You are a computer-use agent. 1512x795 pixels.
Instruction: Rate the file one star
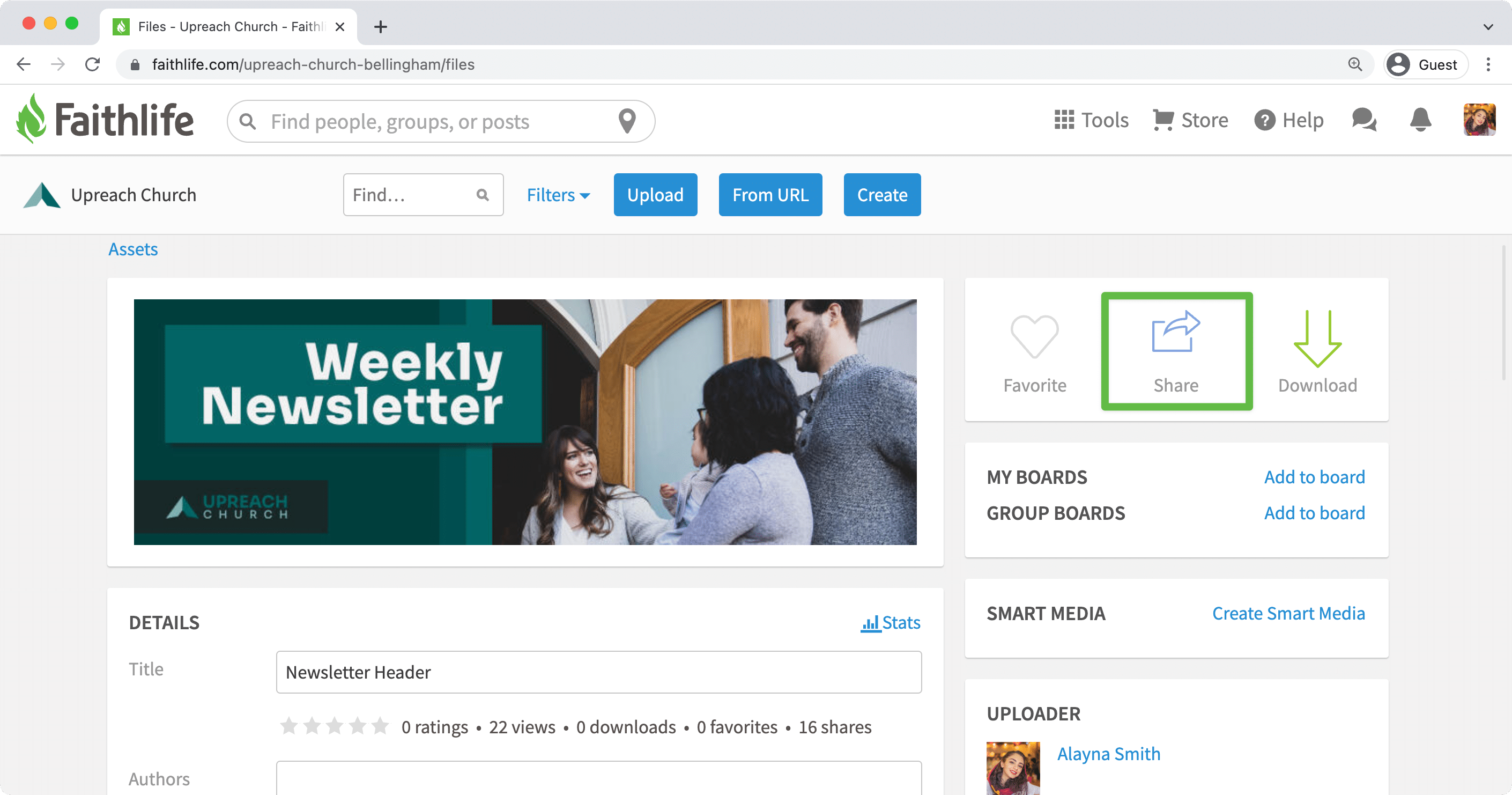coord(288,726)
